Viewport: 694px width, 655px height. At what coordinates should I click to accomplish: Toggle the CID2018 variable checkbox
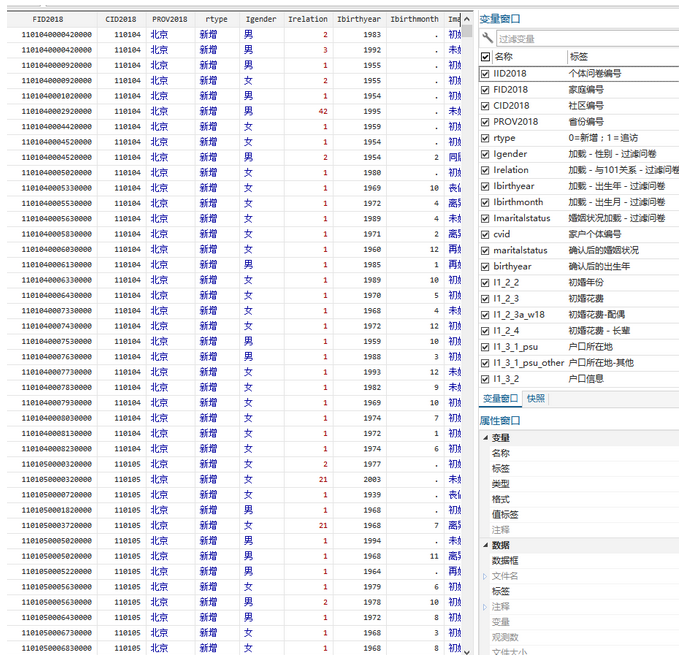485,106
